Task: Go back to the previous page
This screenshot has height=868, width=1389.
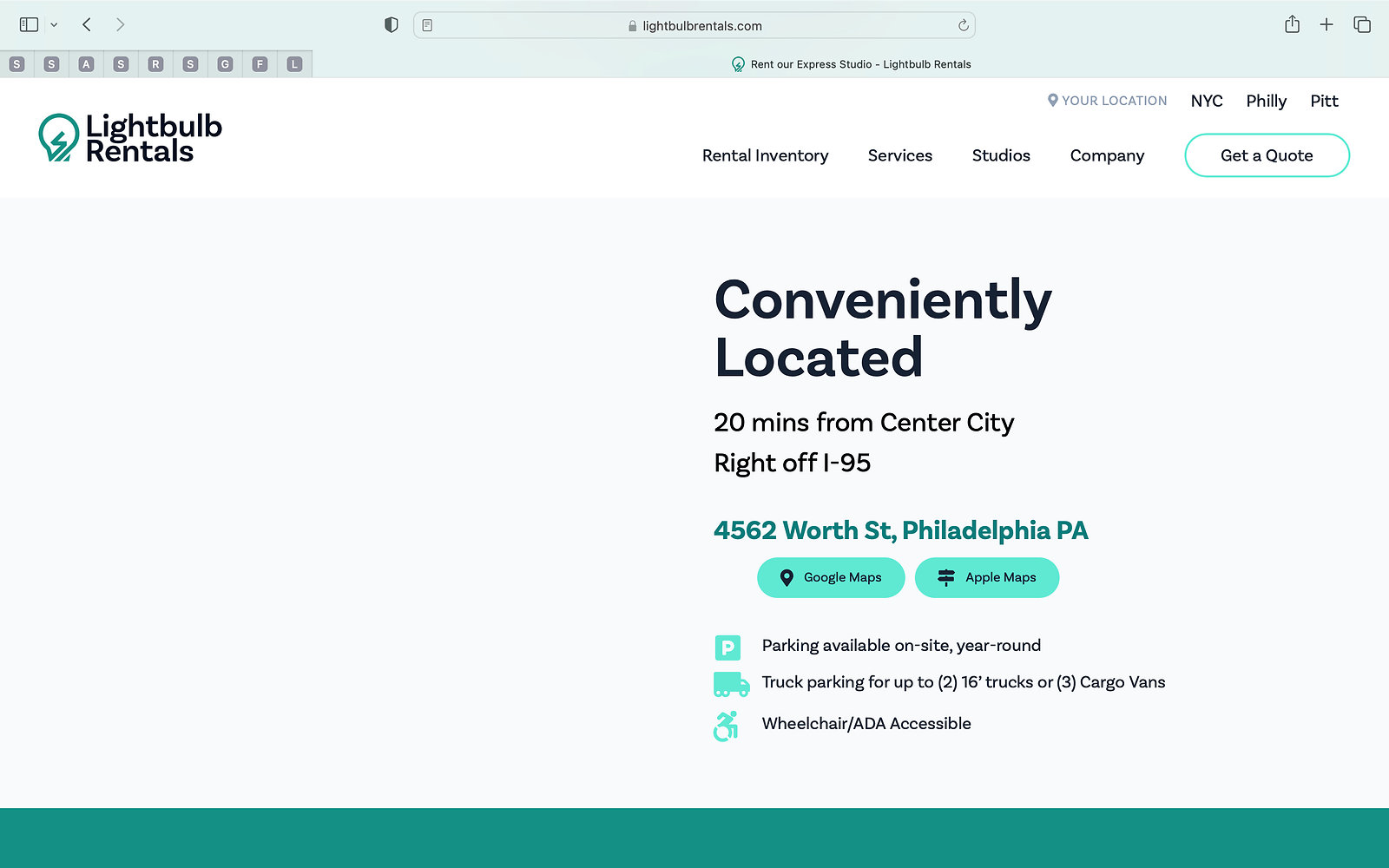Action: 87,25
